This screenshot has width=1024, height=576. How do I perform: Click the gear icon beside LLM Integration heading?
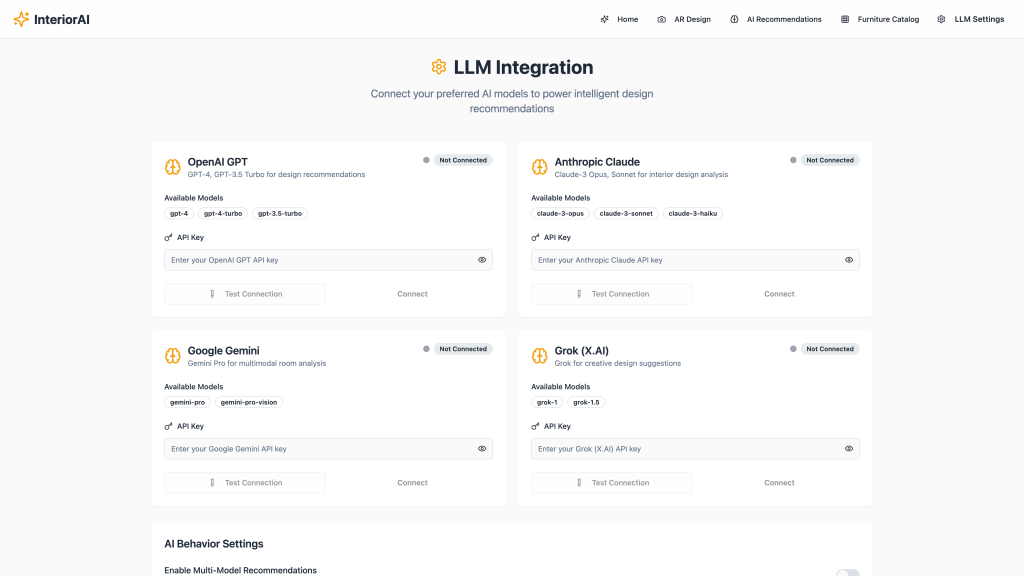pos(439,67)
